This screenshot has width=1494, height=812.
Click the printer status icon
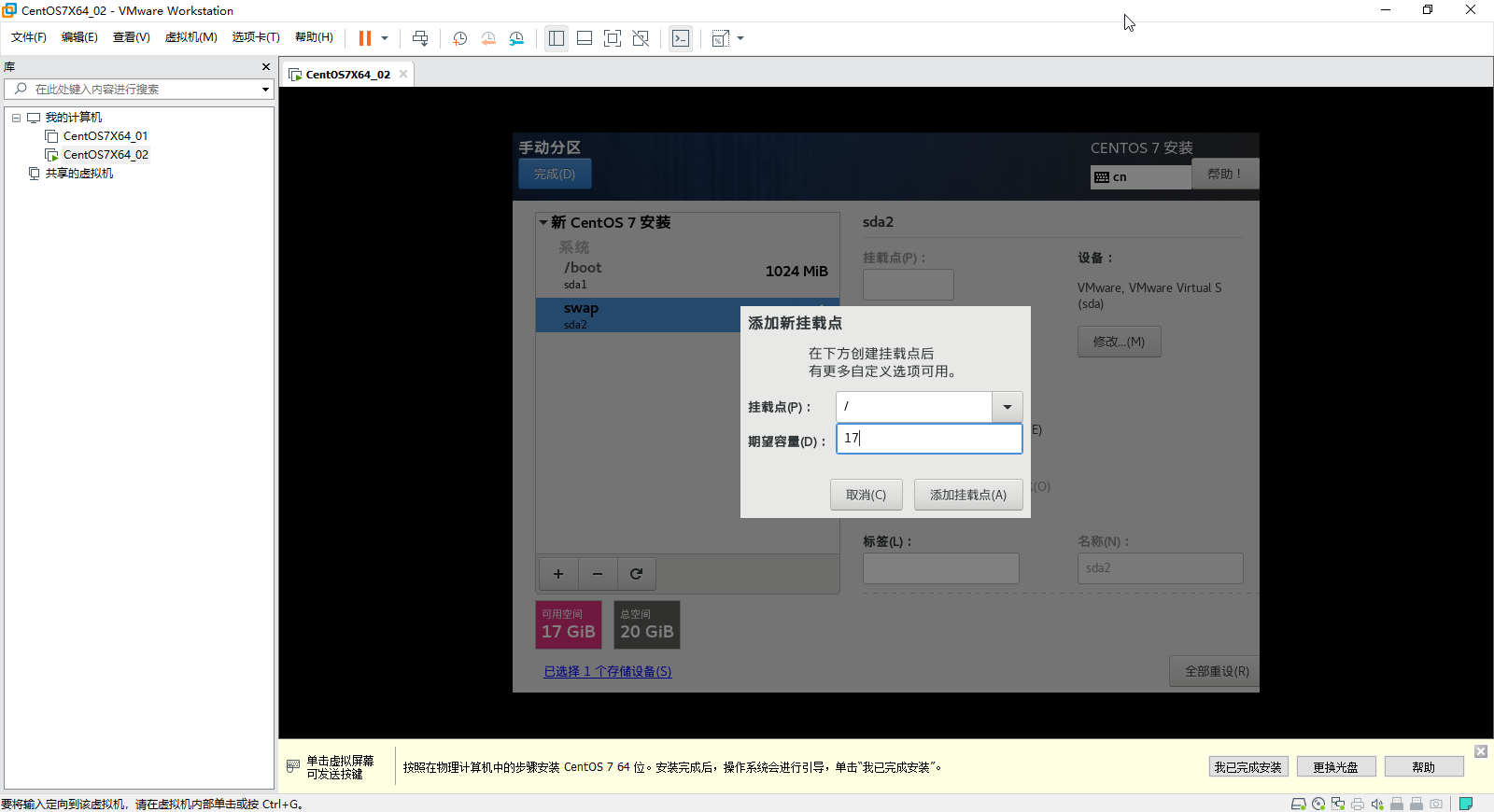coord(1358,804)
